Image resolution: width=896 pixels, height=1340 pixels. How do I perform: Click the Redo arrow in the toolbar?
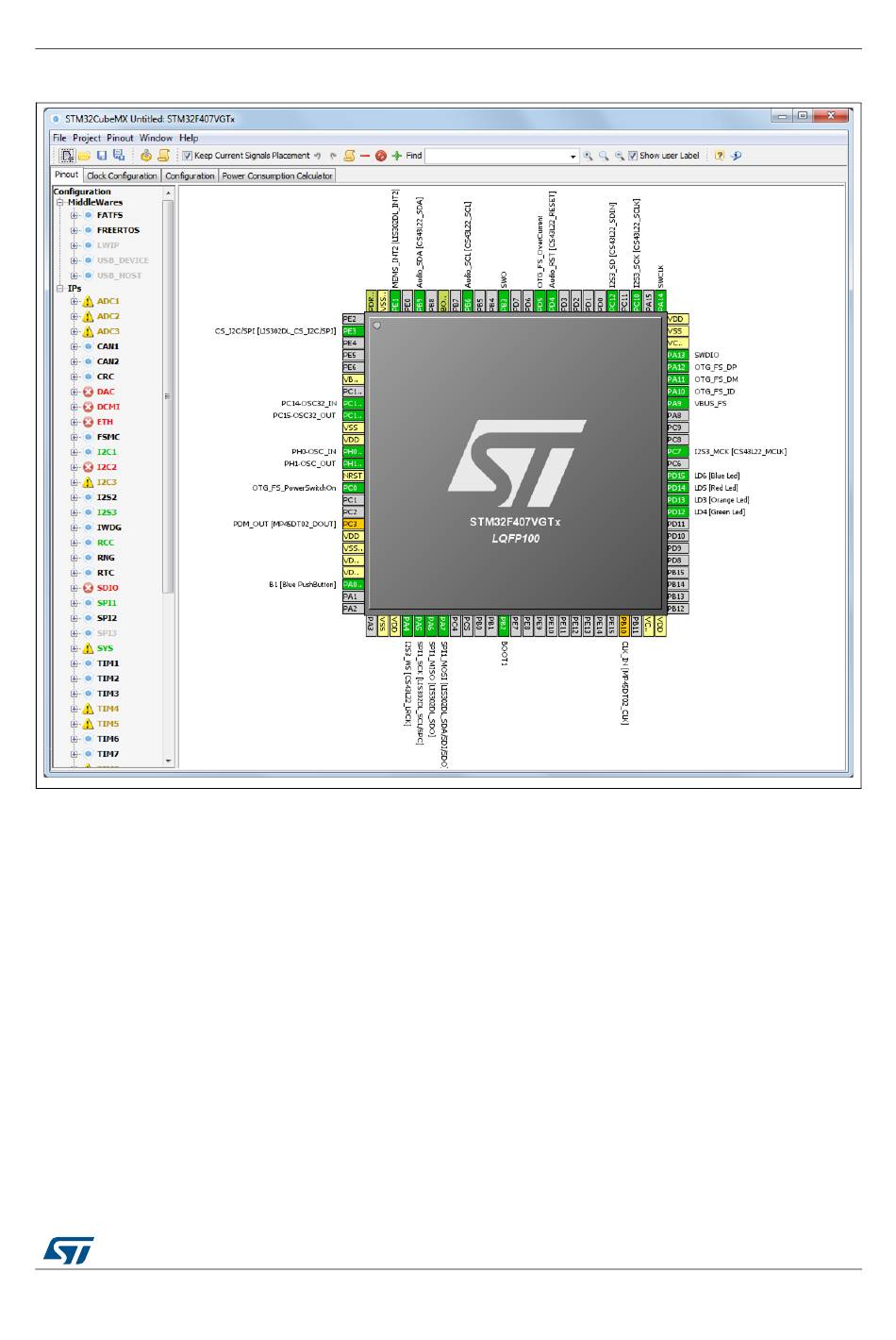(333, 156)
